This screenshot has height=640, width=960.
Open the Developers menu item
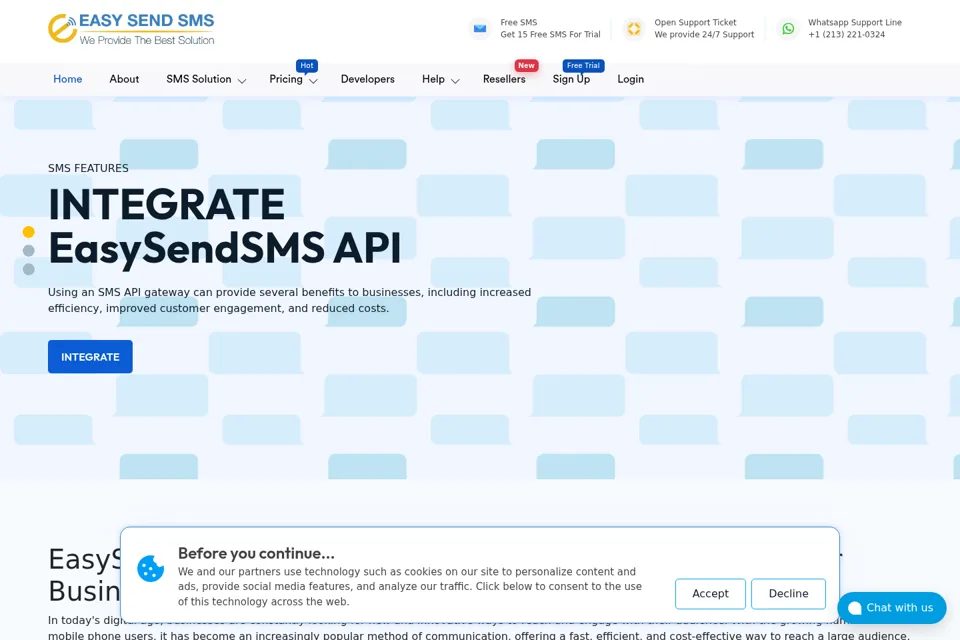pos(367,79)
